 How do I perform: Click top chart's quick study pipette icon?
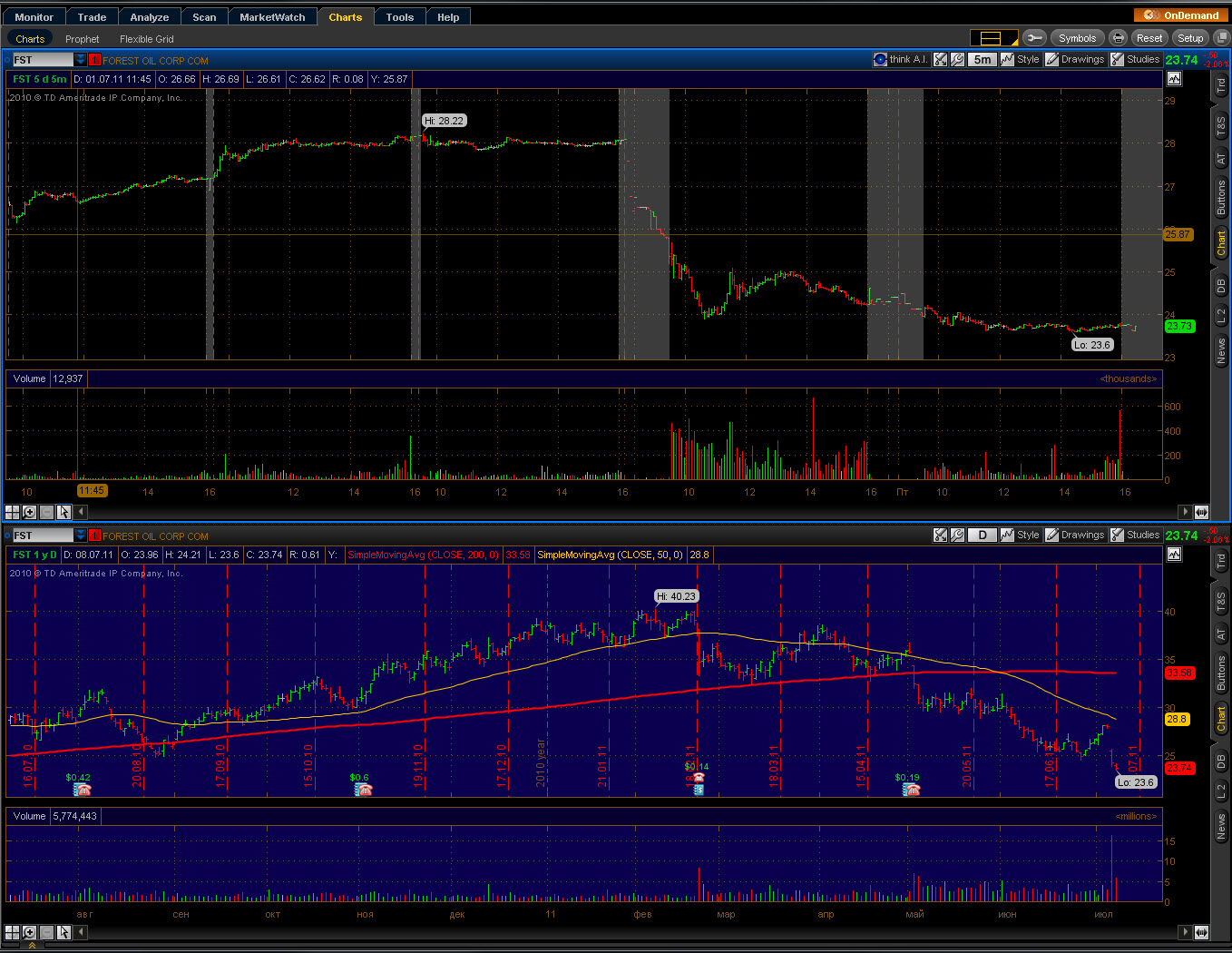(x=941, y=59)
